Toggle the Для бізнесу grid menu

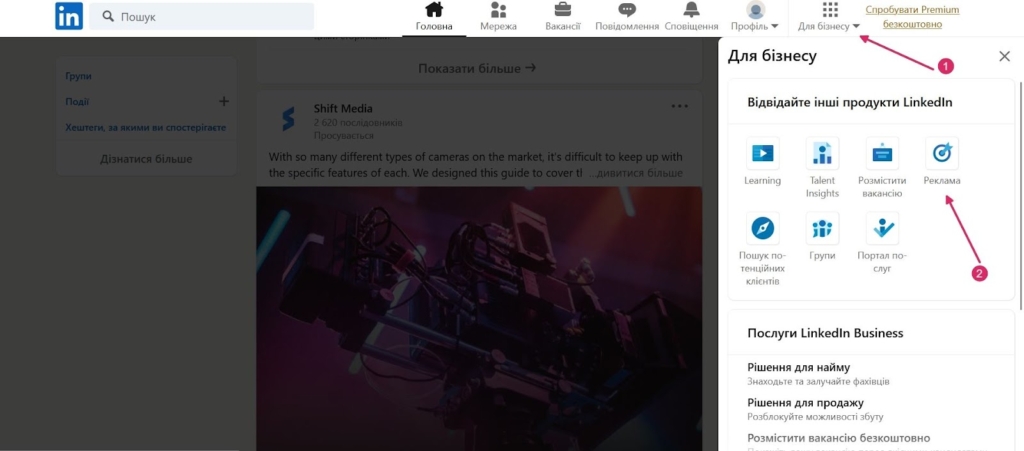829,17
